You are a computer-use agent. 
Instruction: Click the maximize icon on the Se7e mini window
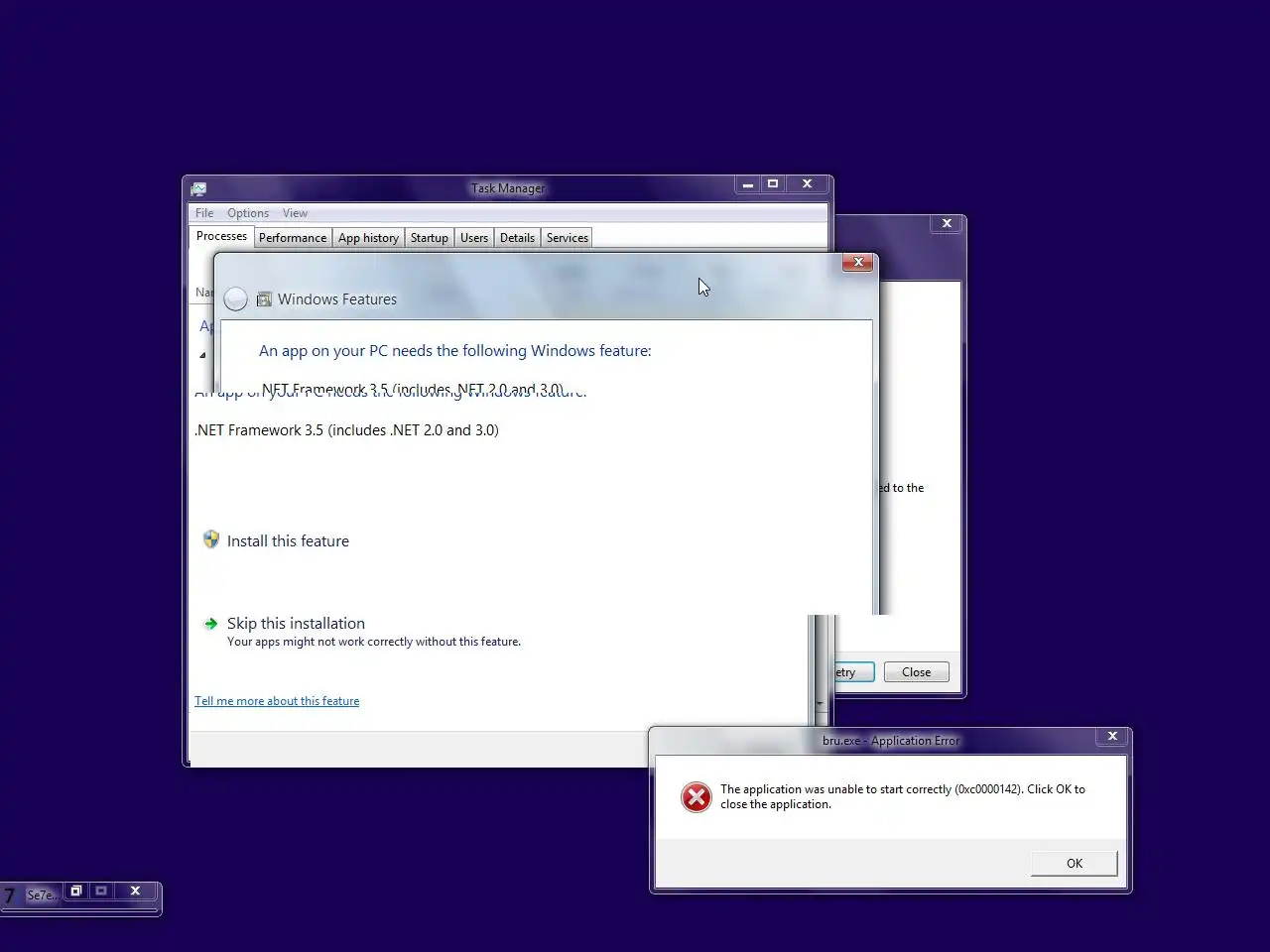pos(100,891)
